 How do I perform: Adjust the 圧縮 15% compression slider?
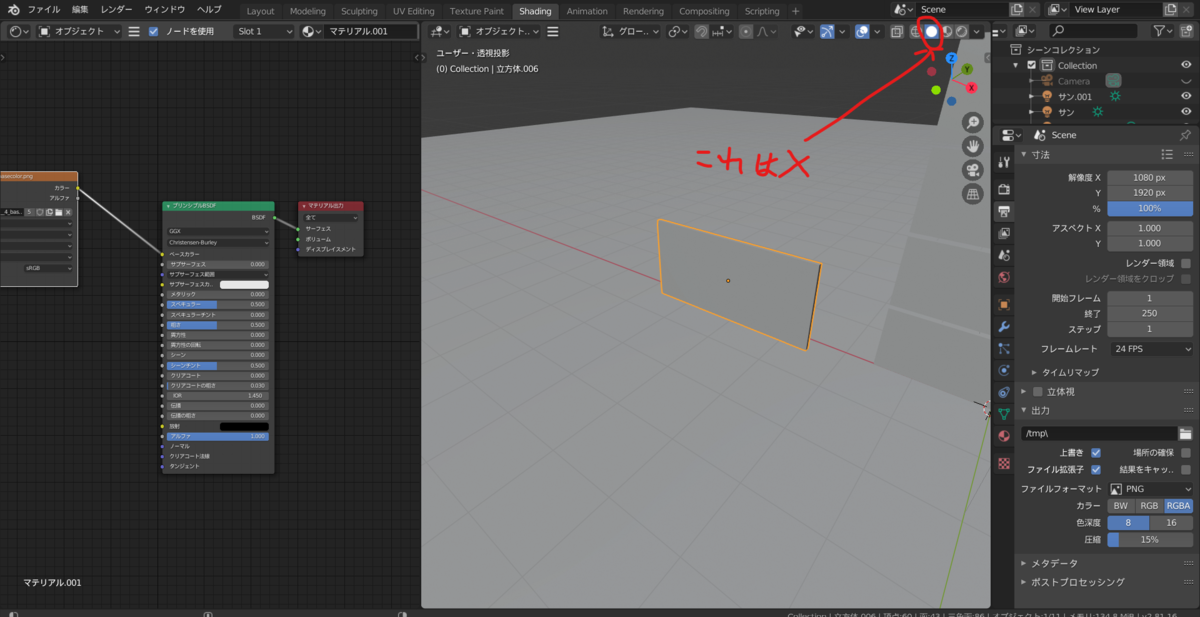click(1150, 539)
